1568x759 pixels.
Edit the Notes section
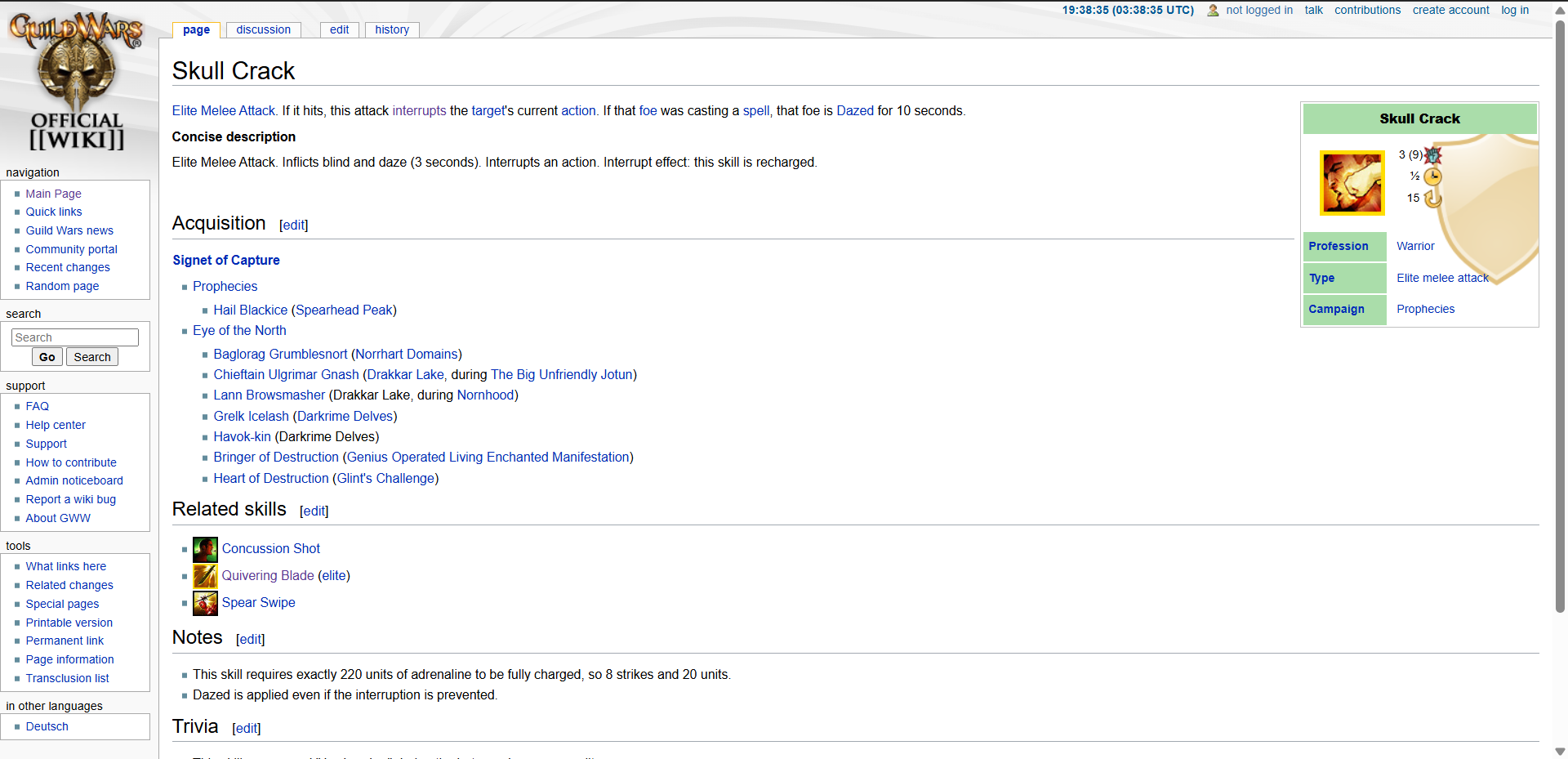click(x=251, y=639)
